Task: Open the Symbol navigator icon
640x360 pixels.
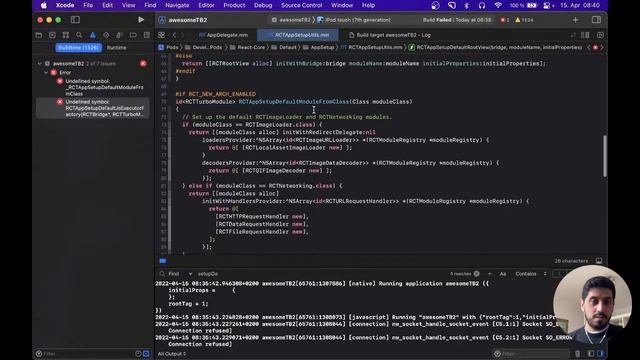Action: tap(66, 35)
